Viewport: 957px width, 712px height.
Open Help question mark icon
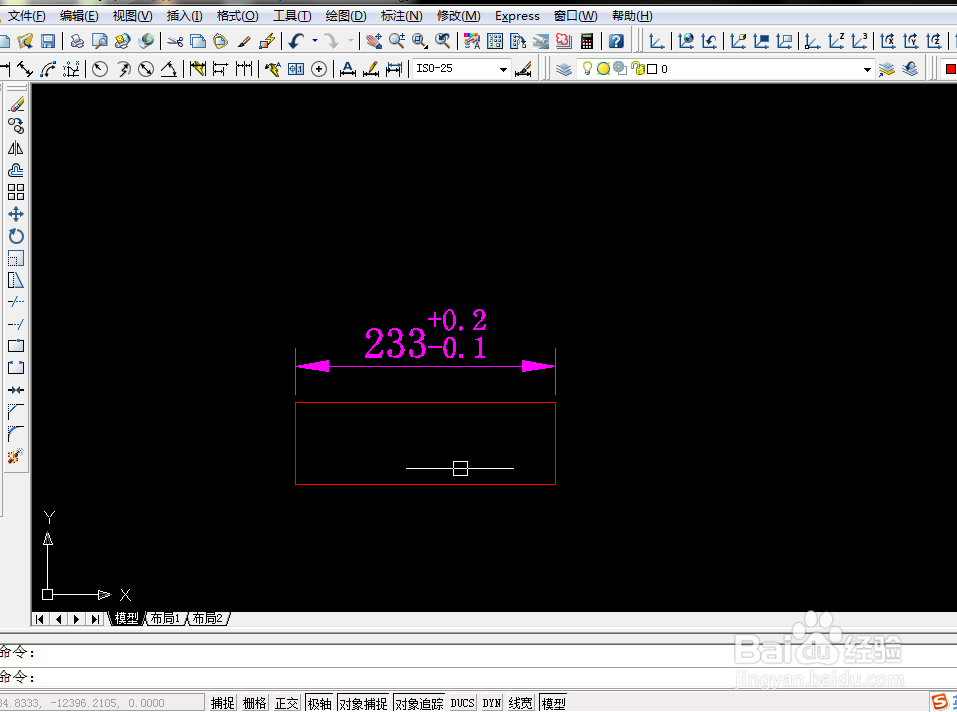[616, 41]
